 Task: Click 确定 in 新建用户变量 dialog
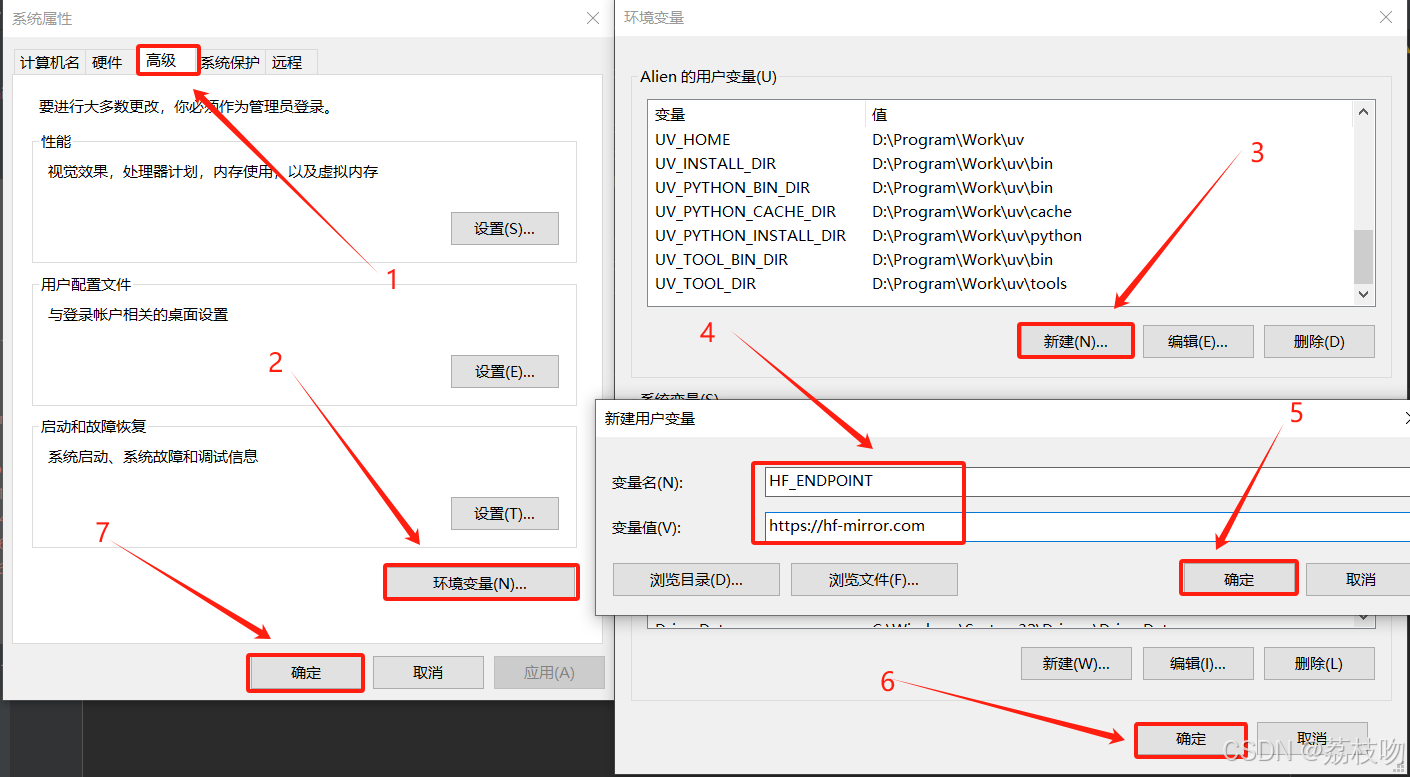coord(1239,579)
